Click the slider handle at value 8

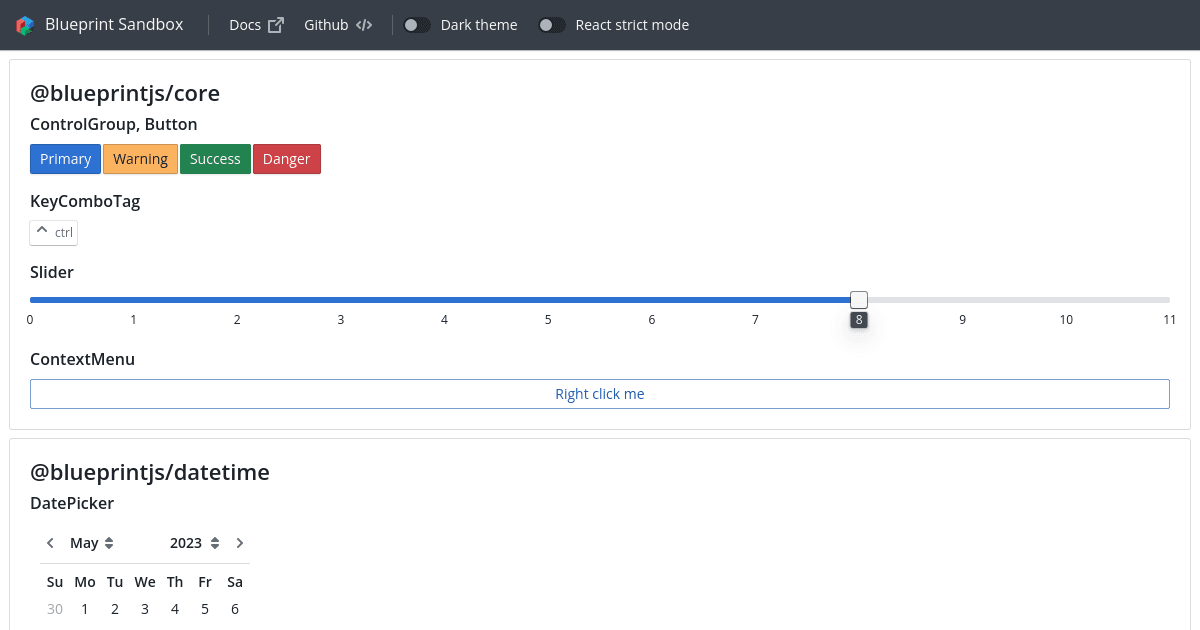pyautogui.click(x=859, y=299)
